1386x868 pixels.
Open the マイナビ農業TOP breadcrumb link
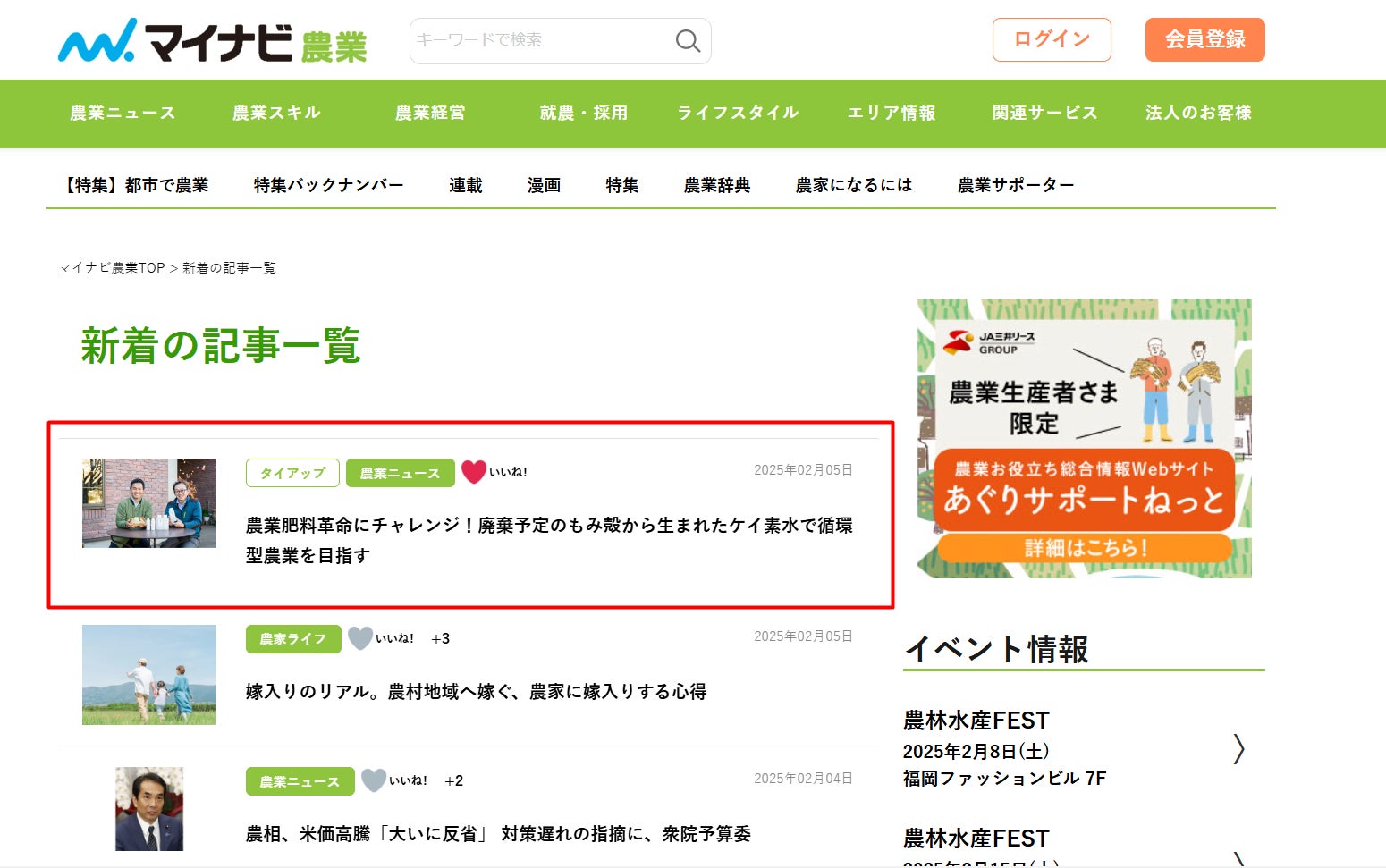111,268
